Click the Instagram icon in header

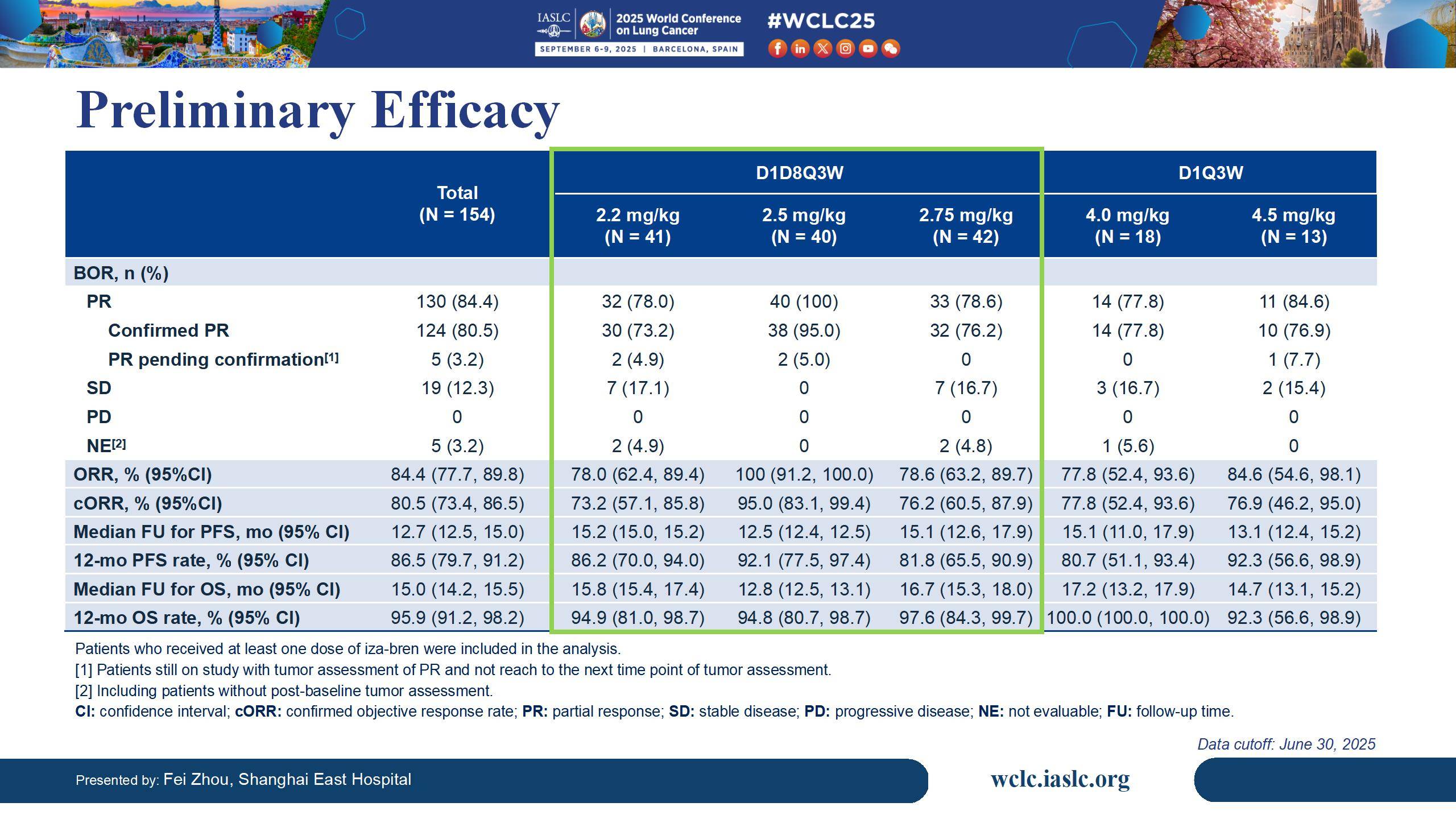coord(845,49)
